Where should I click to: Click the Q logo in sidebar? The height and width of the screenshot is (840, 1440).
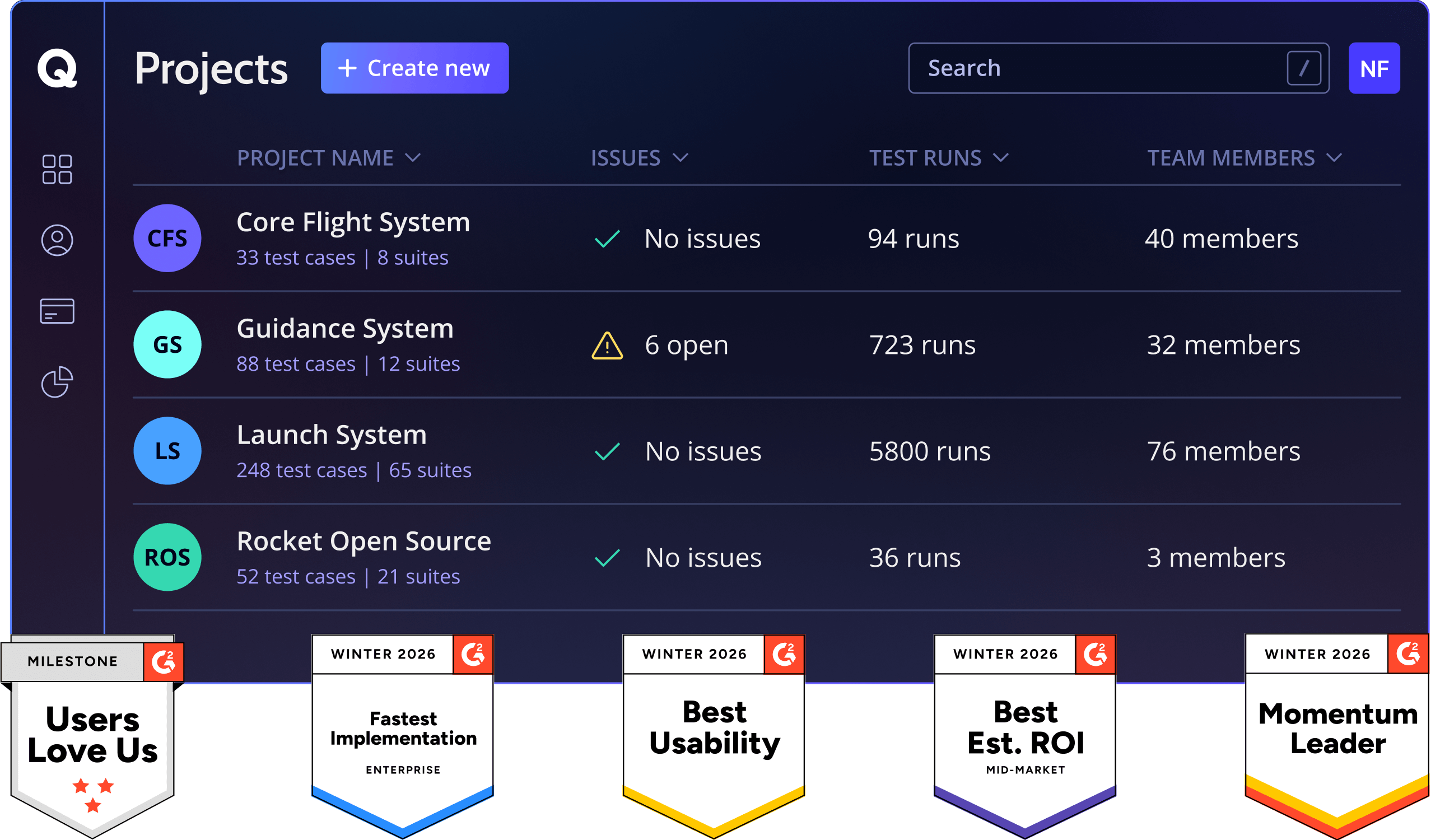pos(57,68)
